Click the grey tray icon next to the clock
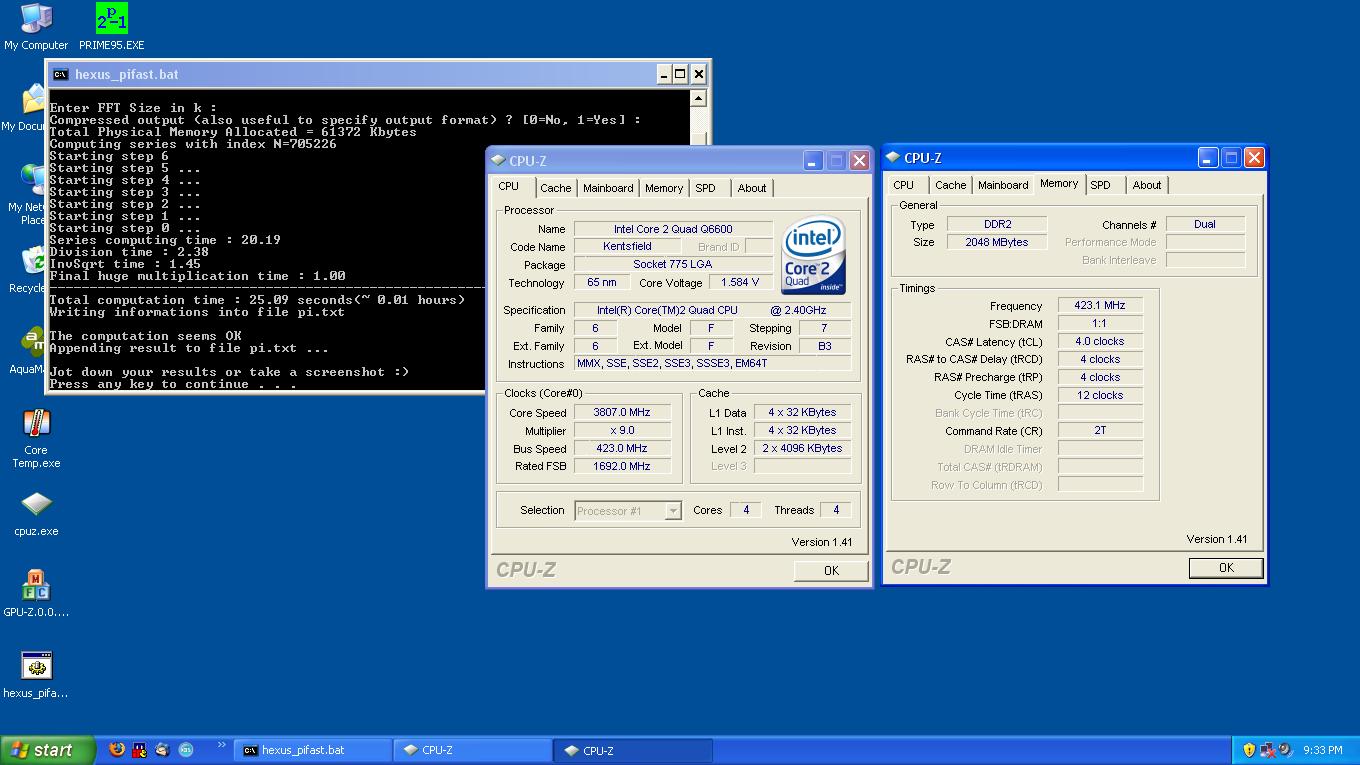 [1285, 750]
